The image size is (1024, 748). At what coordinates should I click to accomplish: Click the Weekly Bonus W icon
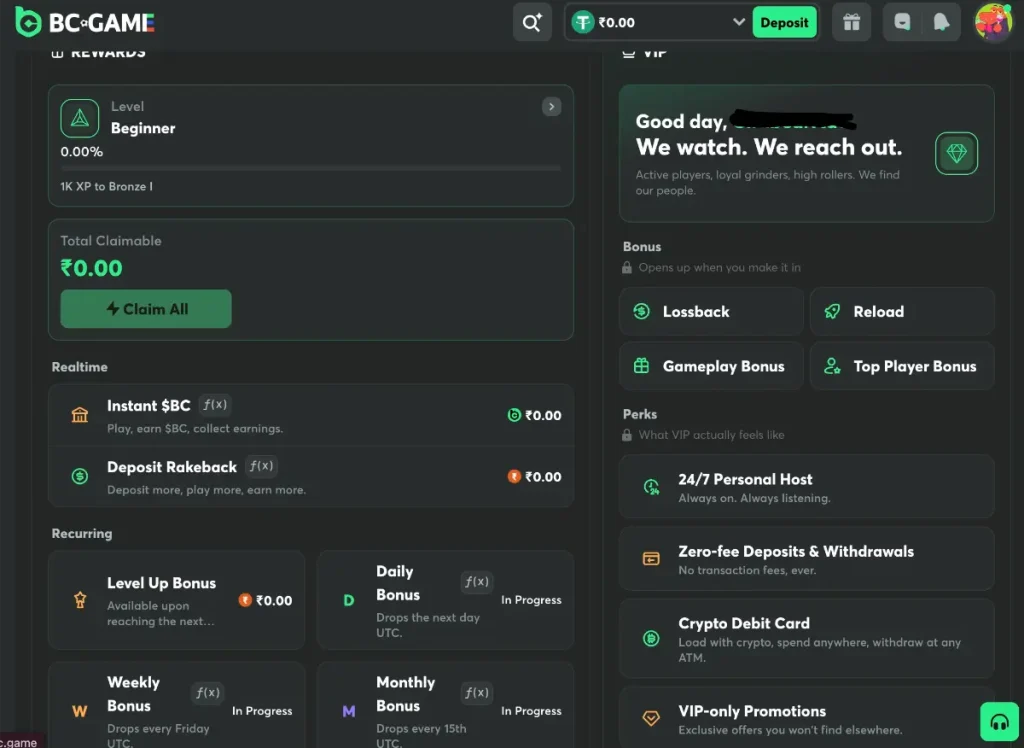pyautogui.click(x=80, y=711)
